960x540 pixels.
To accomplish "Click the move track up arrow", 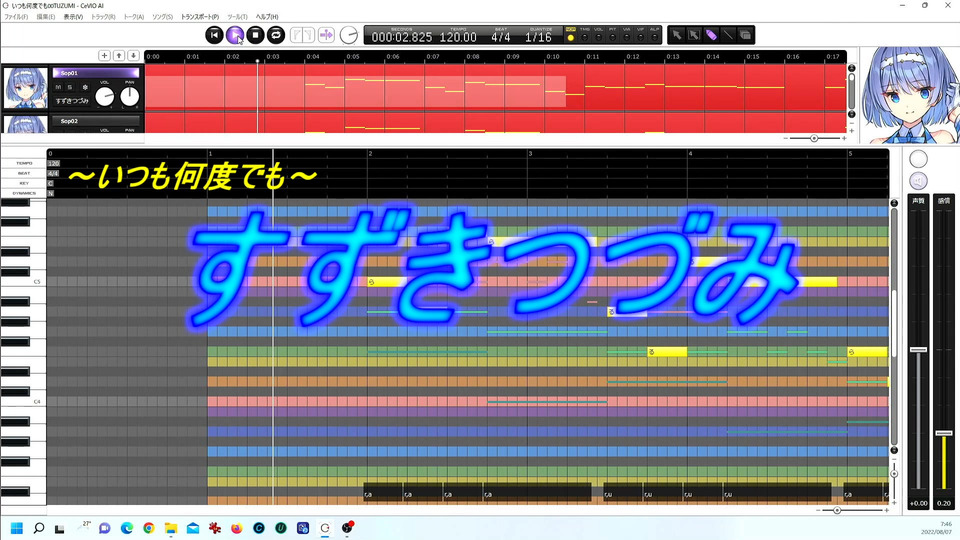I will (119, 56).
